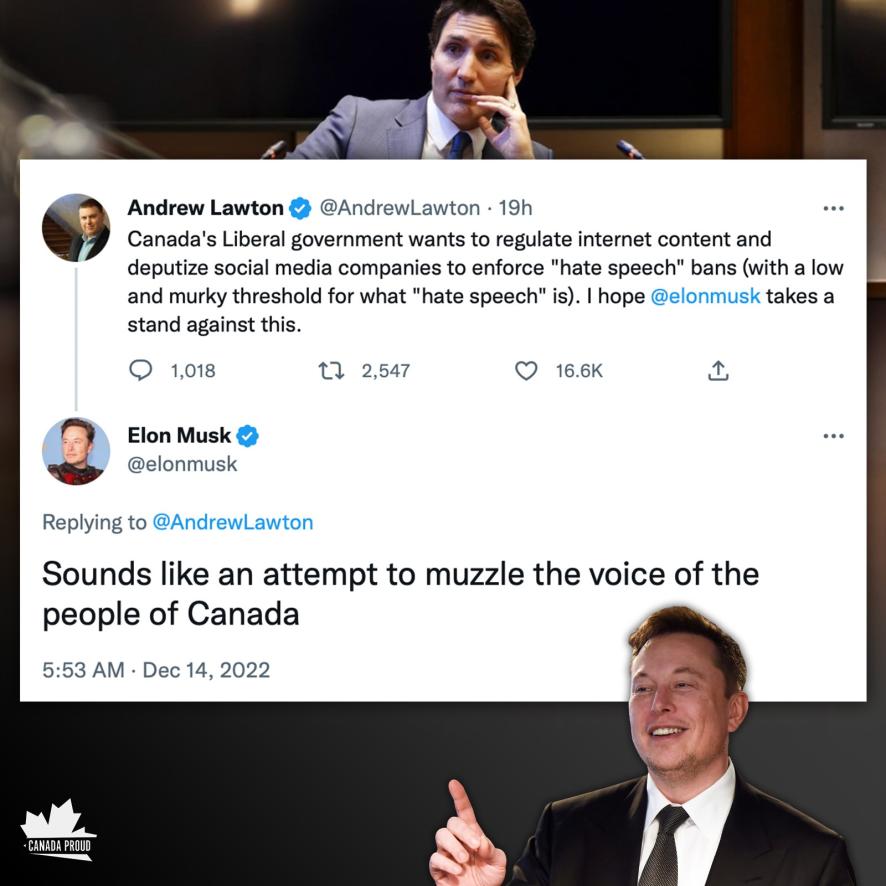Click the 19h timestamp on Lawton's tweet
The width and height of the screenshot is (886, 886).
515,209
